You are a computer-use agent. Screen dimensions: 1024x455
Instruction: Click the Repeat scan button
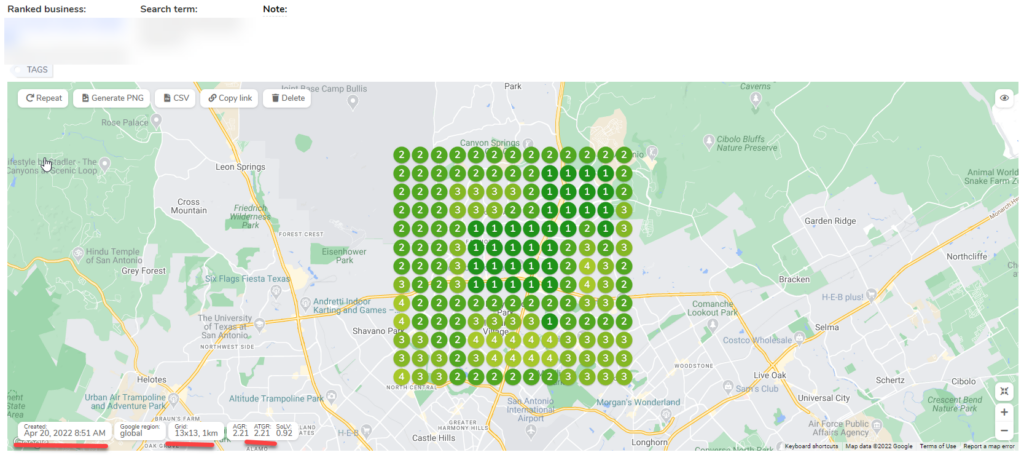[43, 98]
